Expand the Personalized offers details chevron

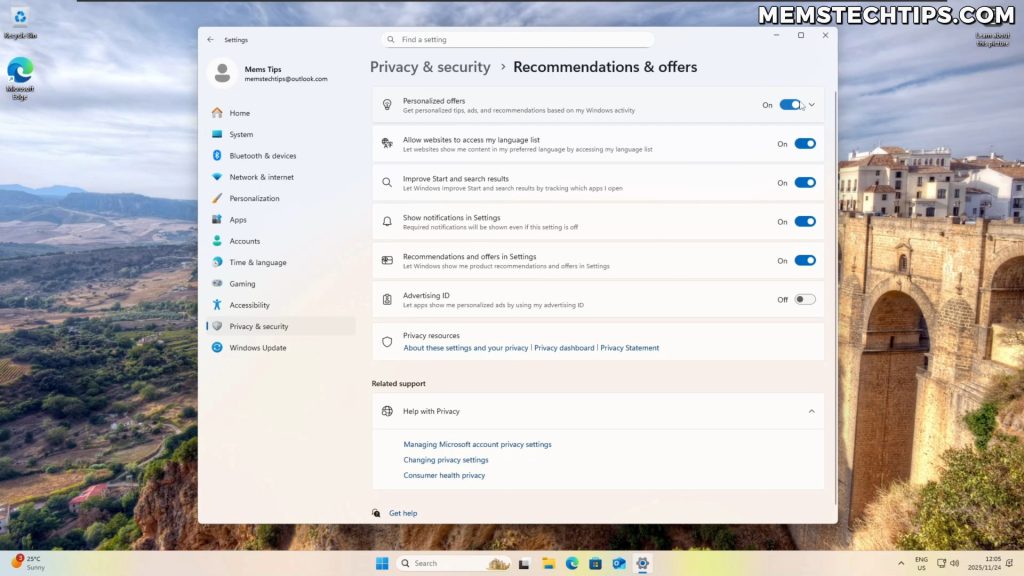[x=813, y=104]
